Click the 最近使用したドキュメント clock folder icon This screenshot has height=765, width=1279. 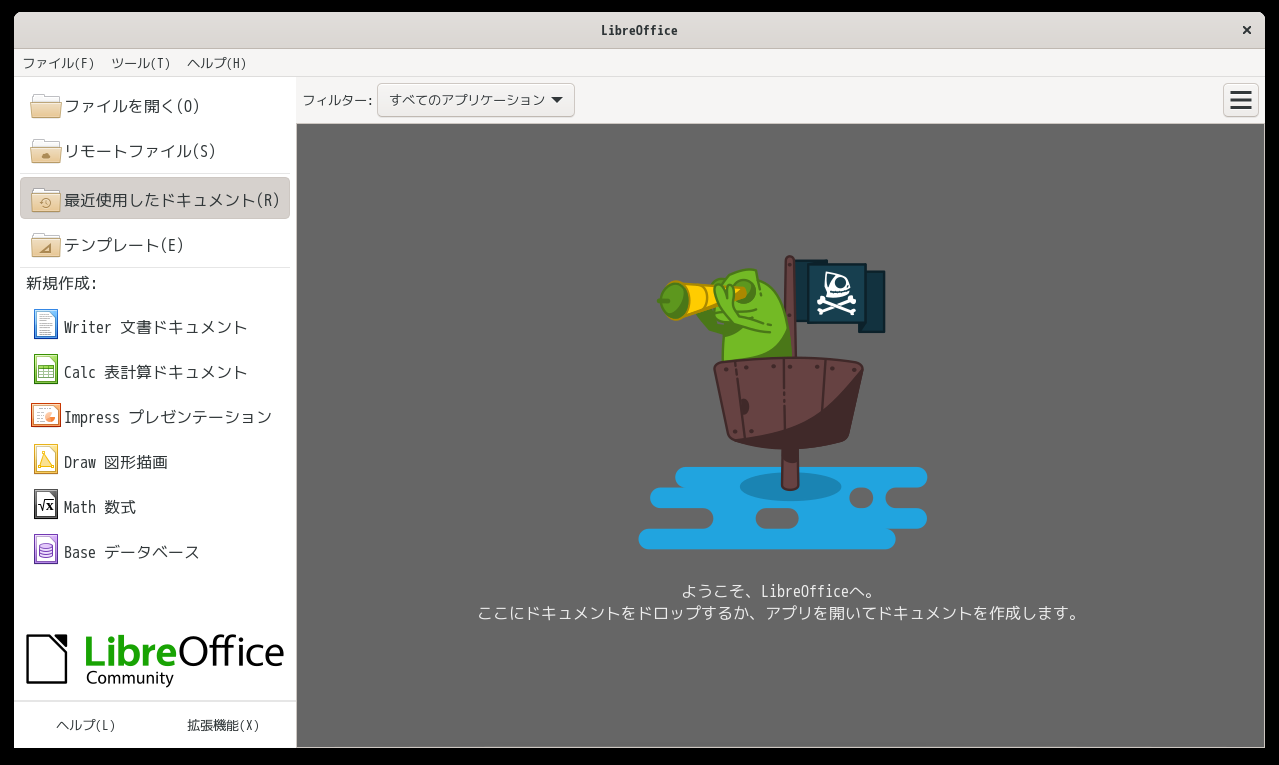pos(46,199)
